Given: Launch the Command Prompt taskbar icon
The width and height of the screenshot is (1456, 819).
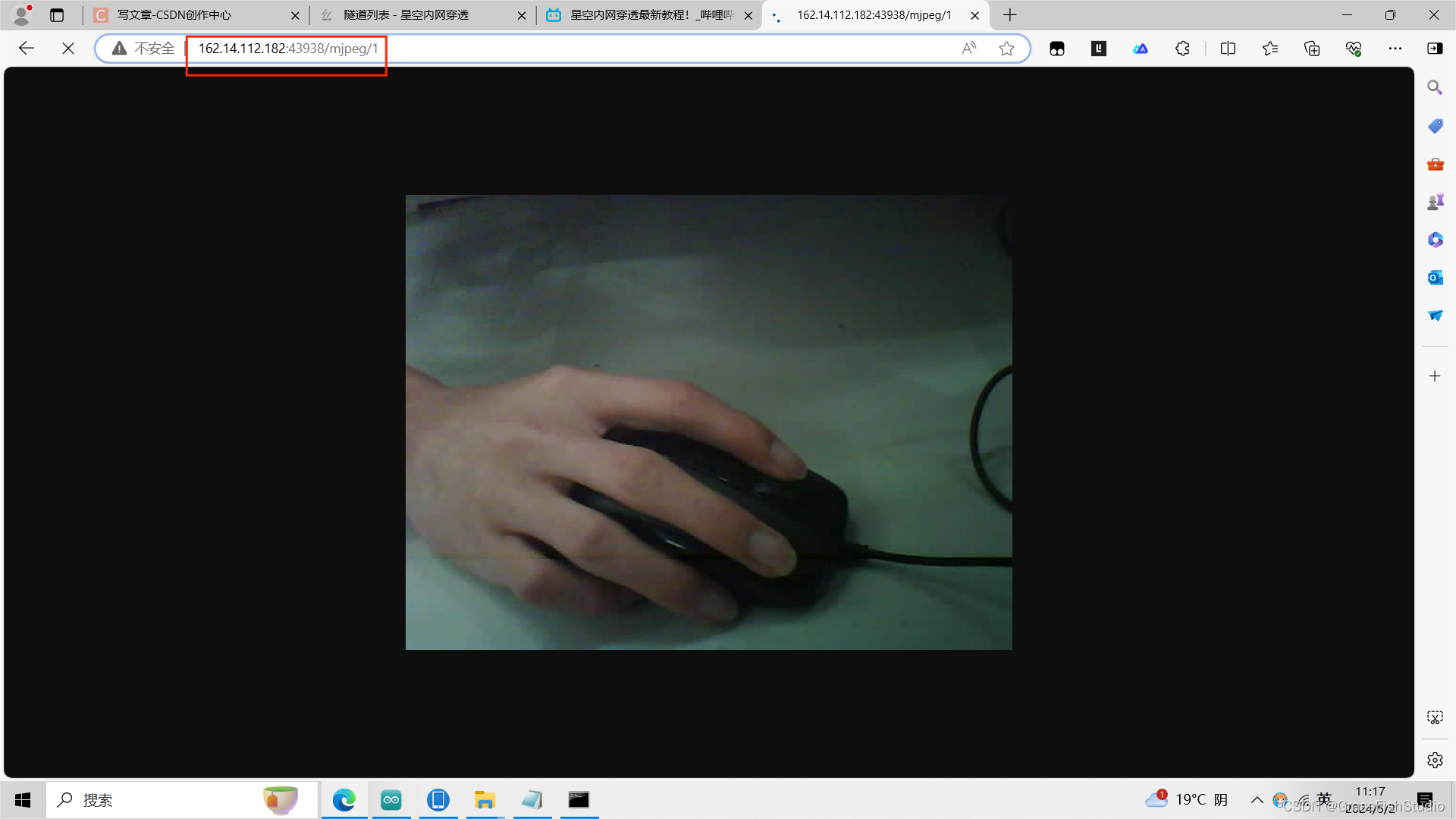Looking at the screenshot, I should pyautogui.click(x=579, y=799).
